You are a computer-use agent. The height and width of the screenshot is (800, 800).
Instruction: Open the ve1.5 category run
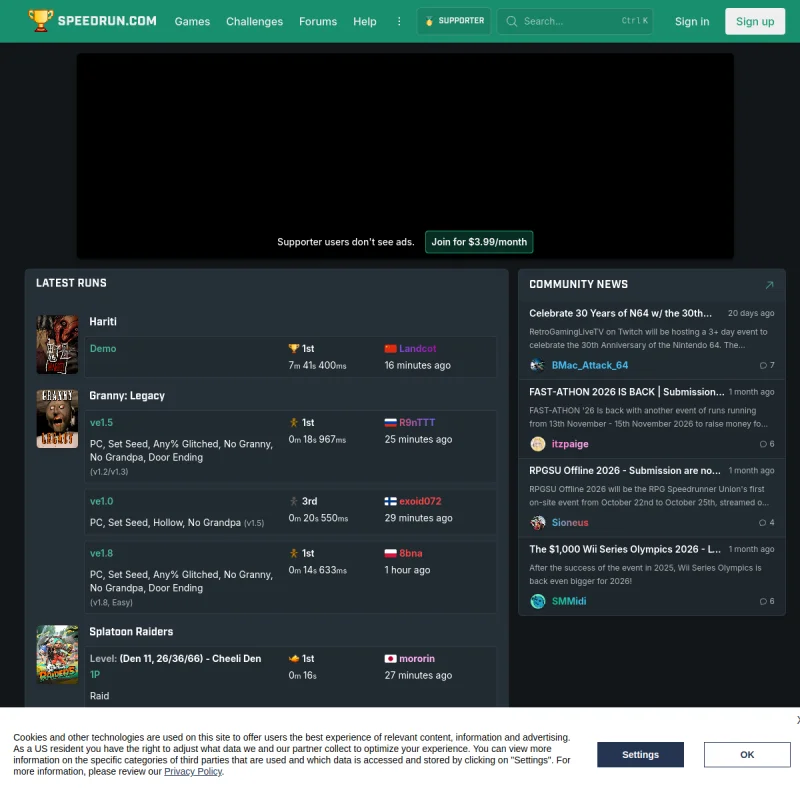coord(101,422)
